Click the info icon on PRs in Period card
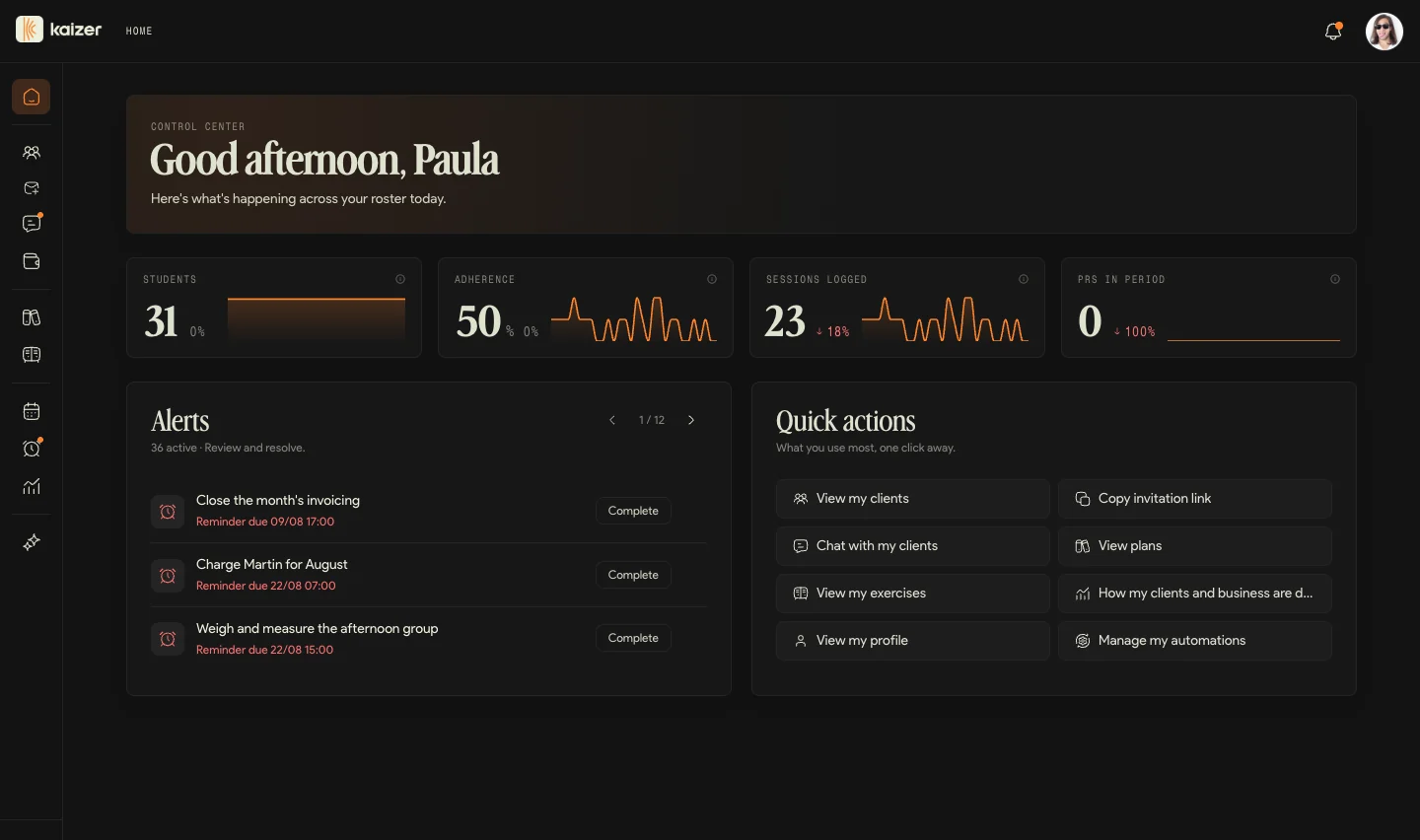Image resolution: width=1420 pixels, height=840 pixels. pyautogui.click(x=1335, y=279)
